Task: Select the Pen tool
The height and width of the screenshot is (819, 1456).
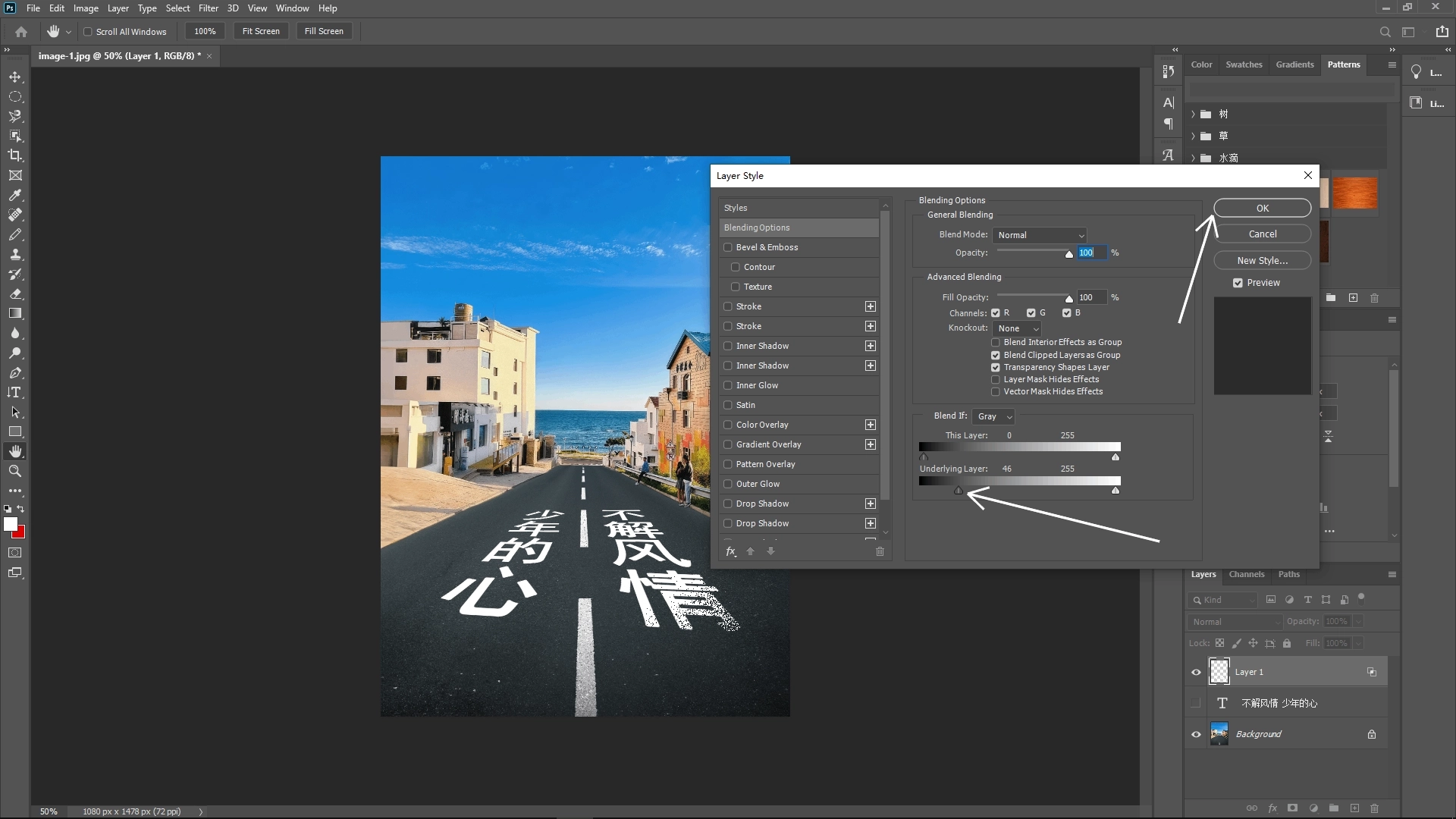Action: [15, 373]
